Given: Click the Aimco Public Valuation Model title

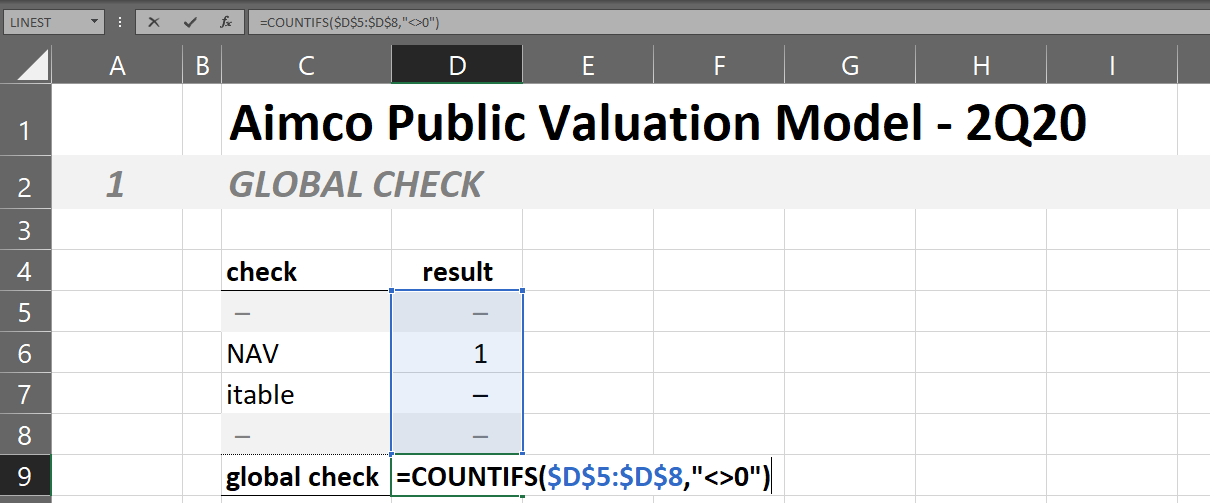Looking at the screenshot, I should click(657, 123).
